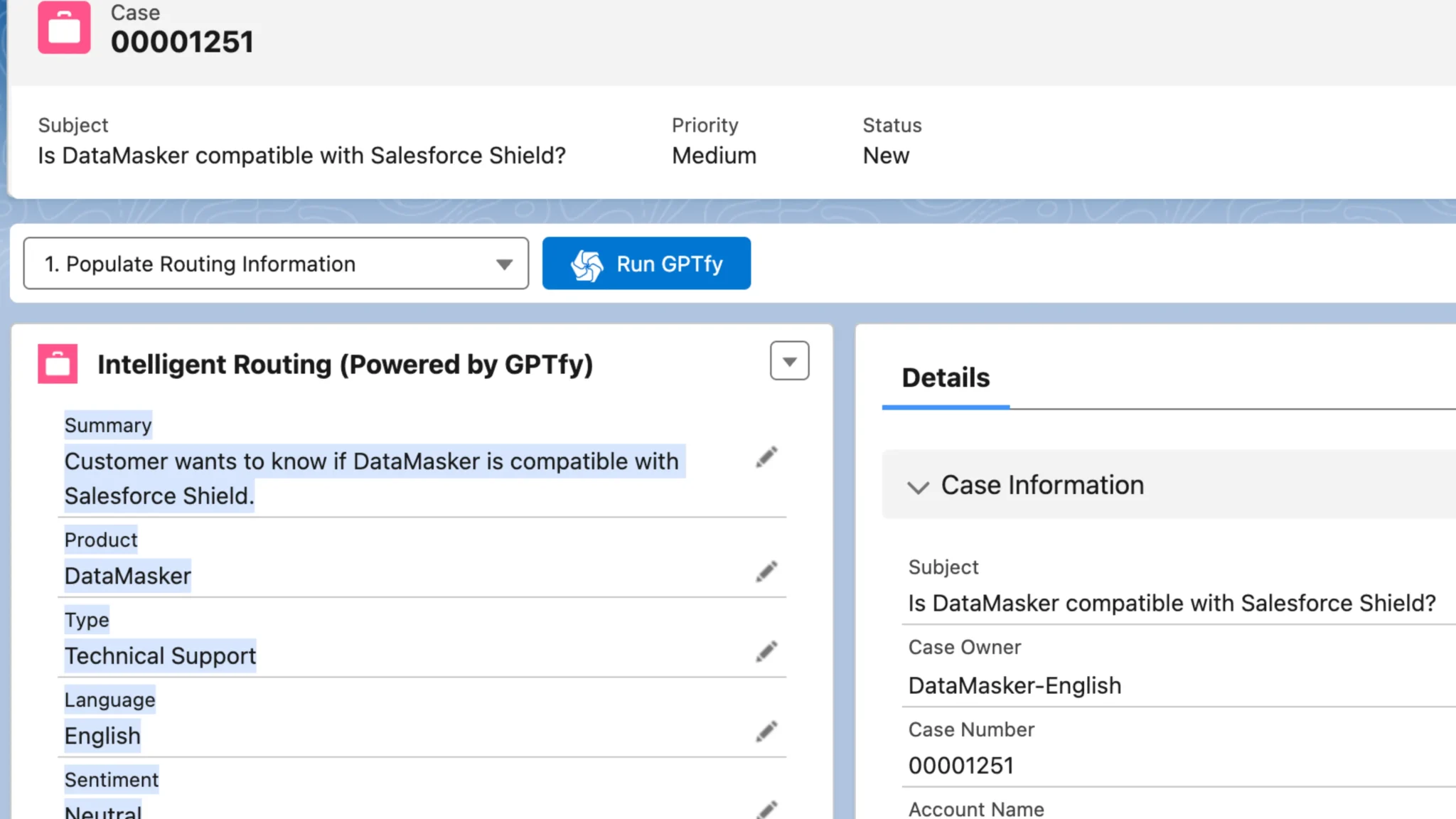The image size is (1456, 819).
Task: Edit the Sentiment field with the pencil icon
Action: [767, 809]
